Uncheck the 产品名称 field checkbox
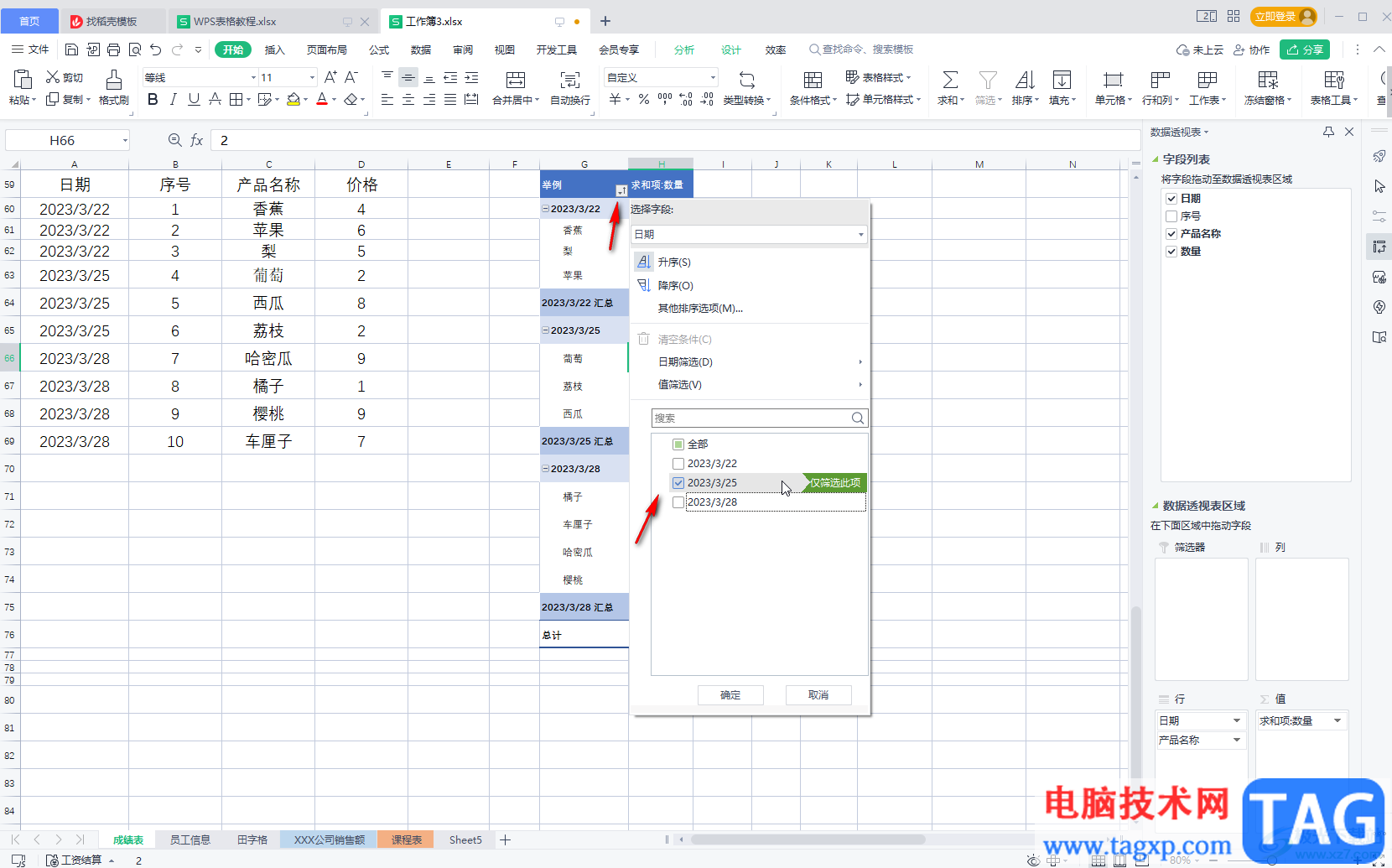 1171,234
